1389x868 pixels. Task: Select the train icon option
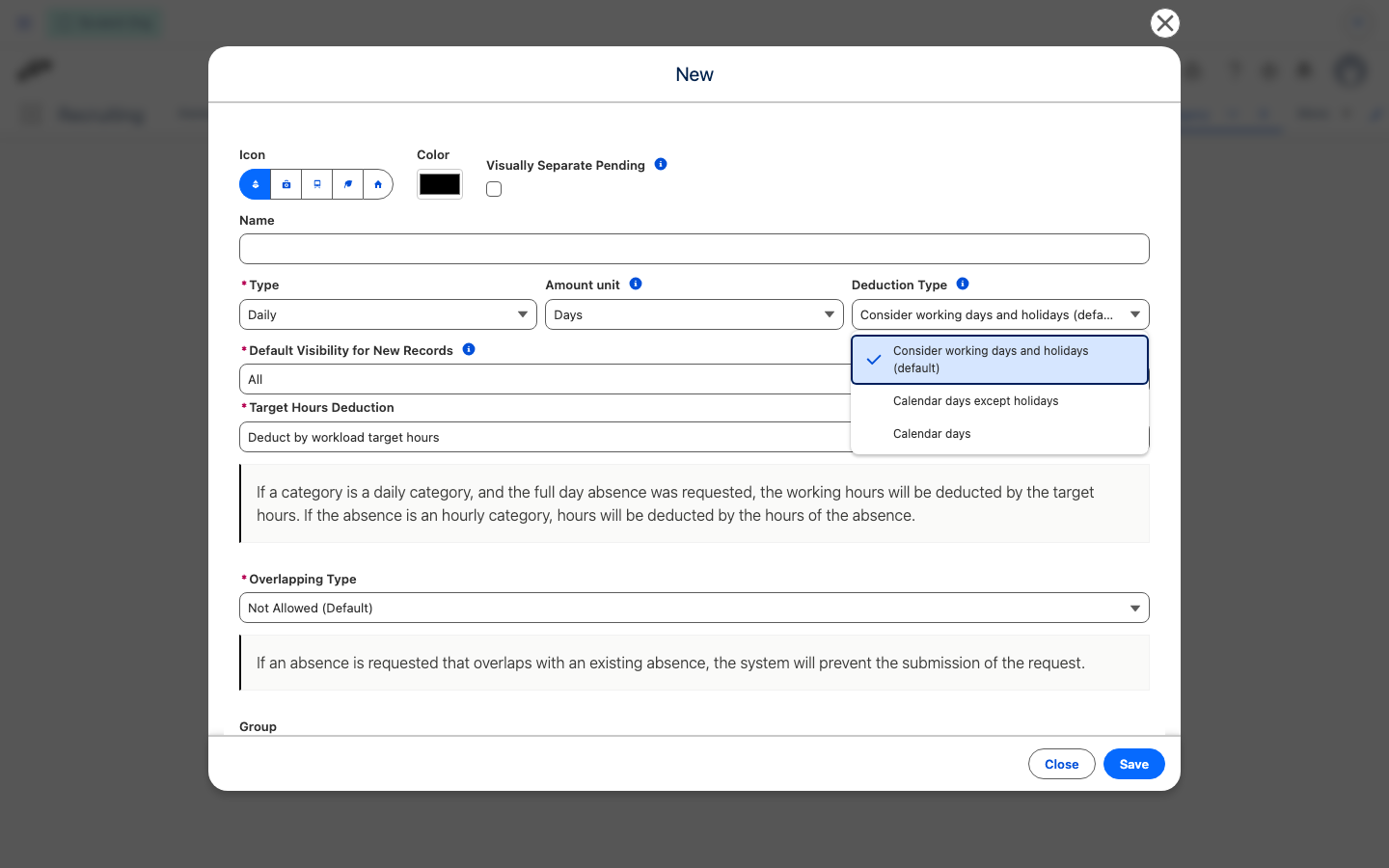317,184
